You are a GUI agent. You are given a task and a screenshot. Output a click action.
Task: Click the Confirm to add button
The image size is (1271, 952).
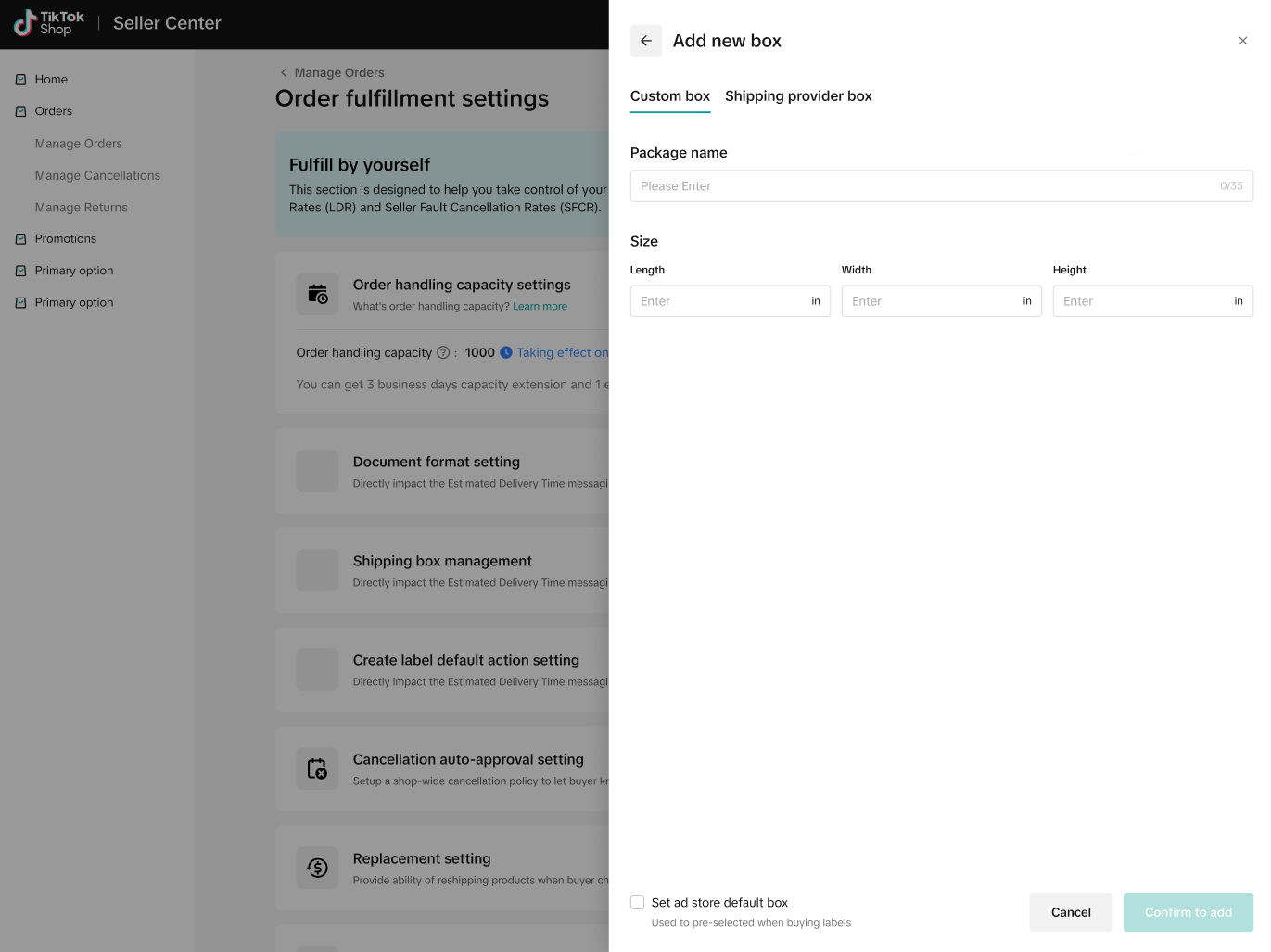[1188, 912]
